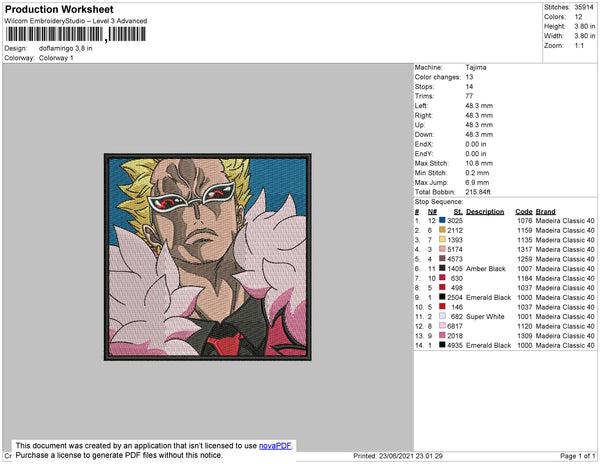Click the Purchase a license notice line

pos(119,455)
